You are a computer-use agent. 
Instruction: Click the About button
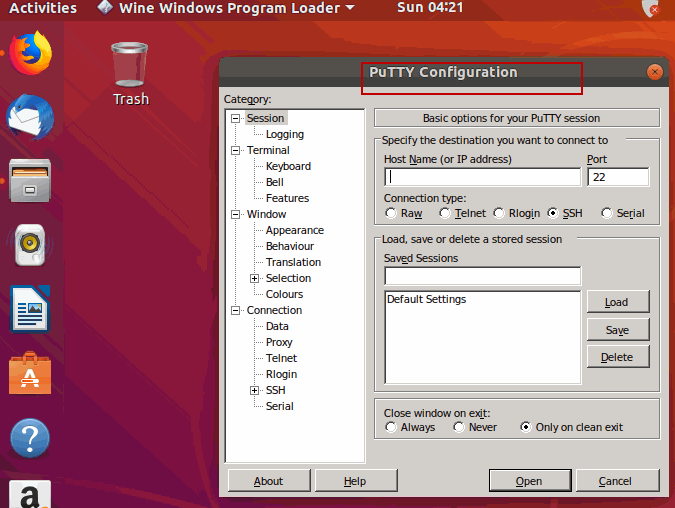[269, 480]
